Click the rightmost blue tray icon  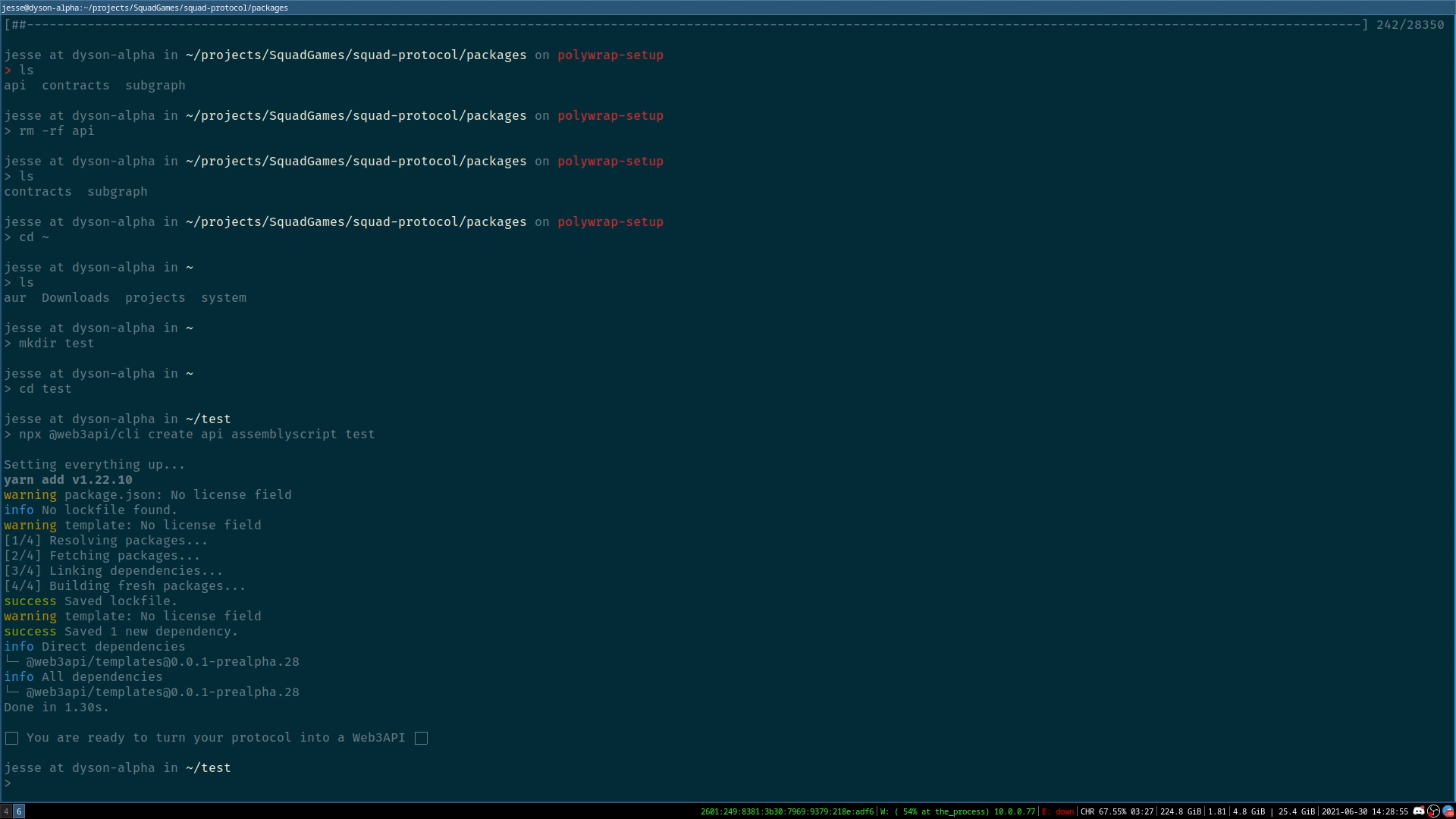tap(1448, 811)
